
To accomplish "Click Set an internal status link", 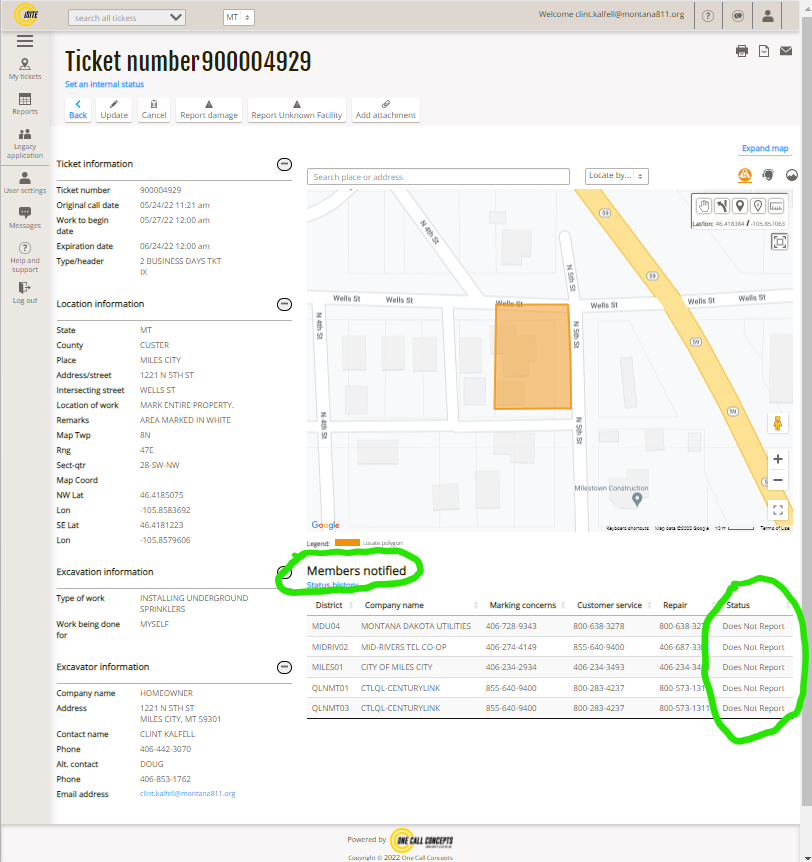I will (x=104, y=84).
